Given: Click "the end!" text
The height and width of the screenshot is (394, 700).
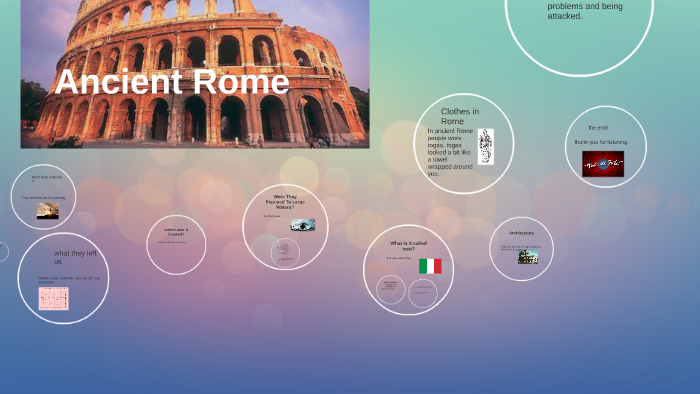Looking at the screenshot, I should 598,128.
